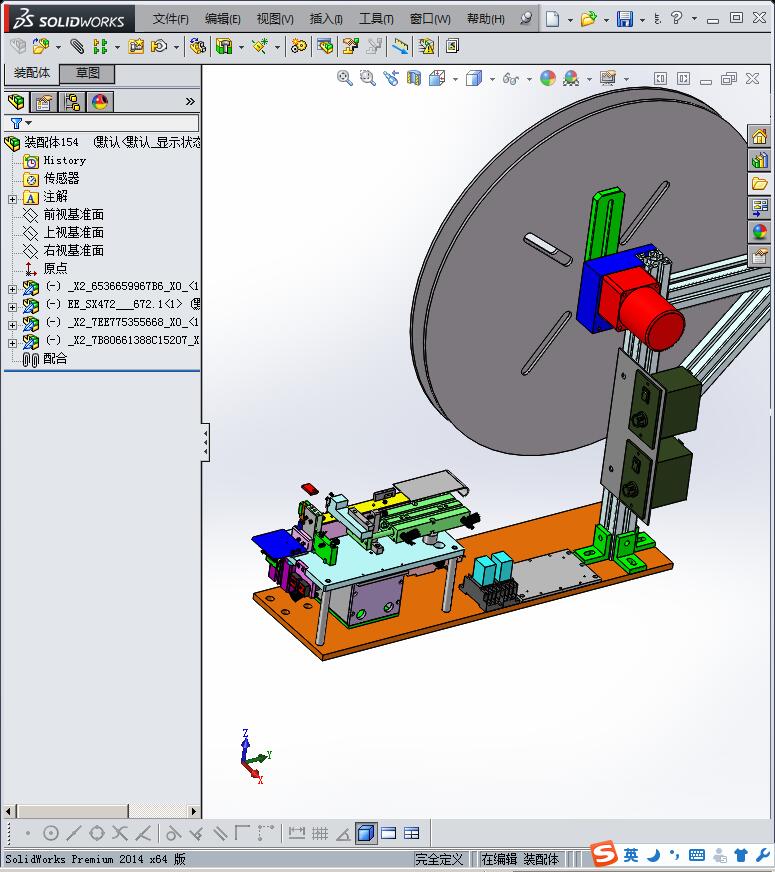
Task: Click the Linear Component Pattern icon
Action: point(100,46)
